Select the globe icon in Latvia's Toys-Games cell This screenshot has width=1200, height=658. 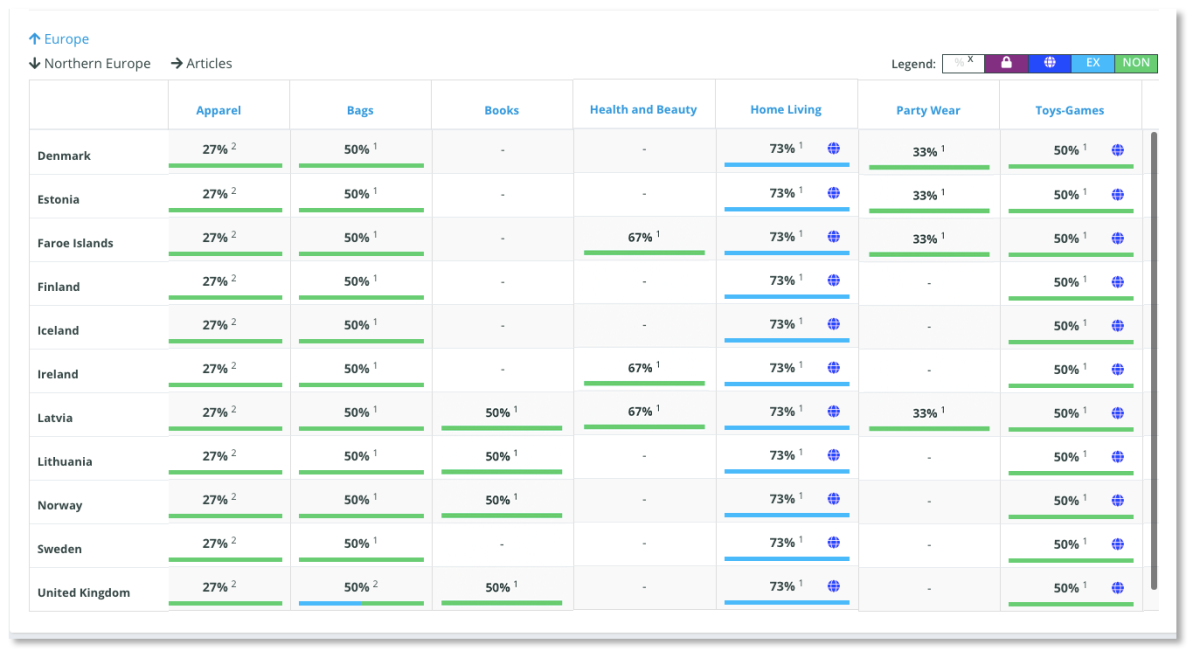pos(1117,412)
